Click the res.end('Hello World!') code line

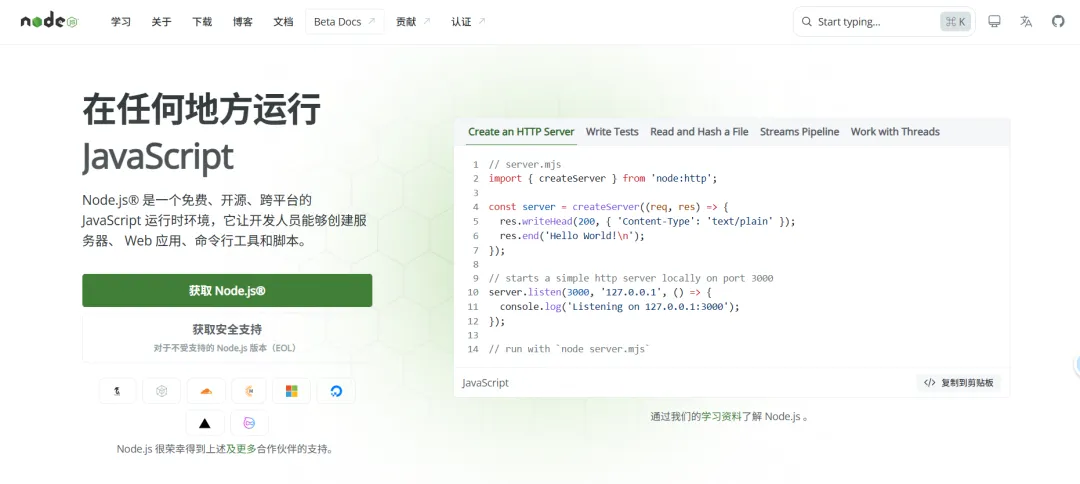(x=572, y=235)
